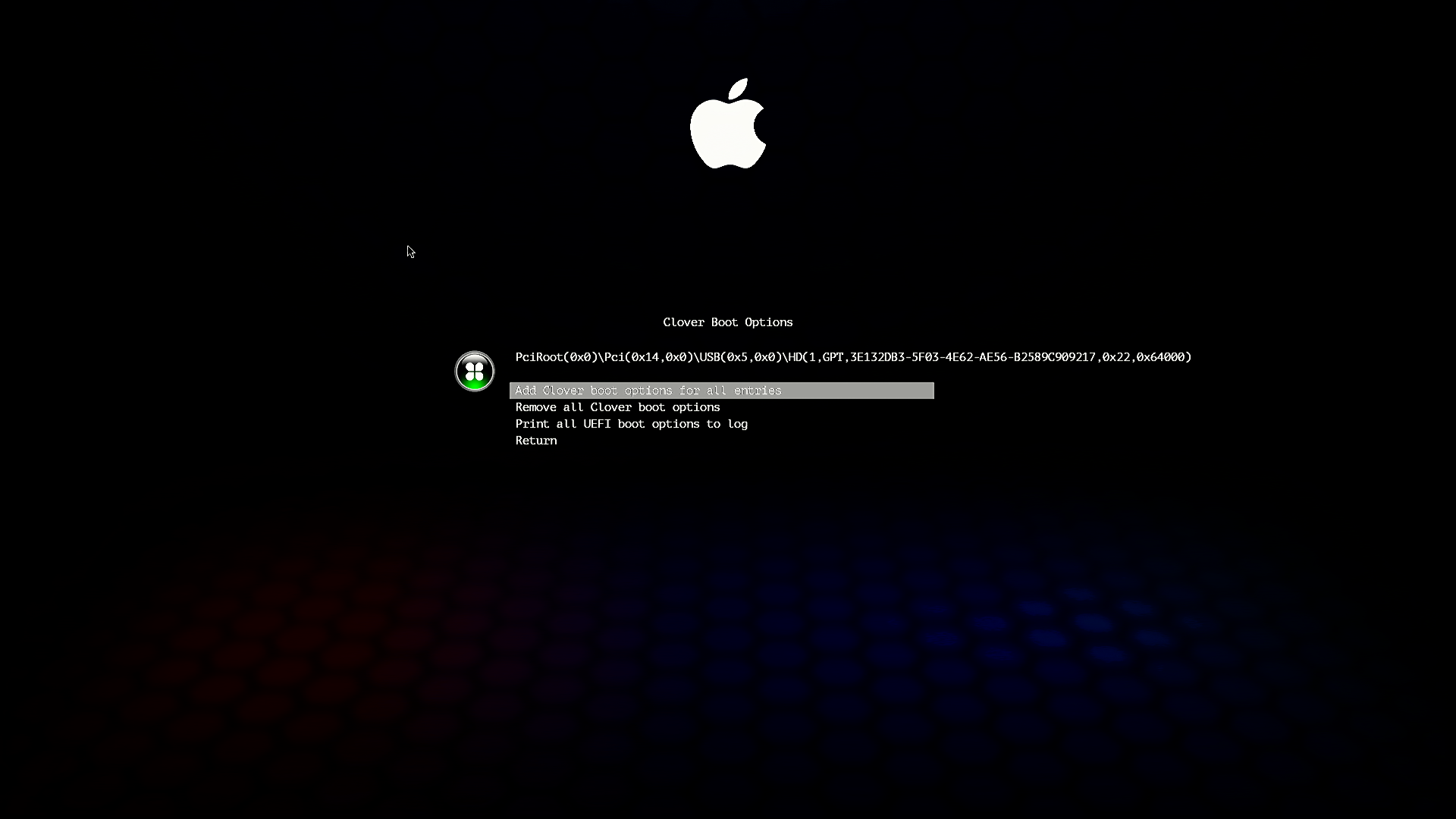
Task: Select Print all UEFI boot options to log
Action: pos(631,424)
